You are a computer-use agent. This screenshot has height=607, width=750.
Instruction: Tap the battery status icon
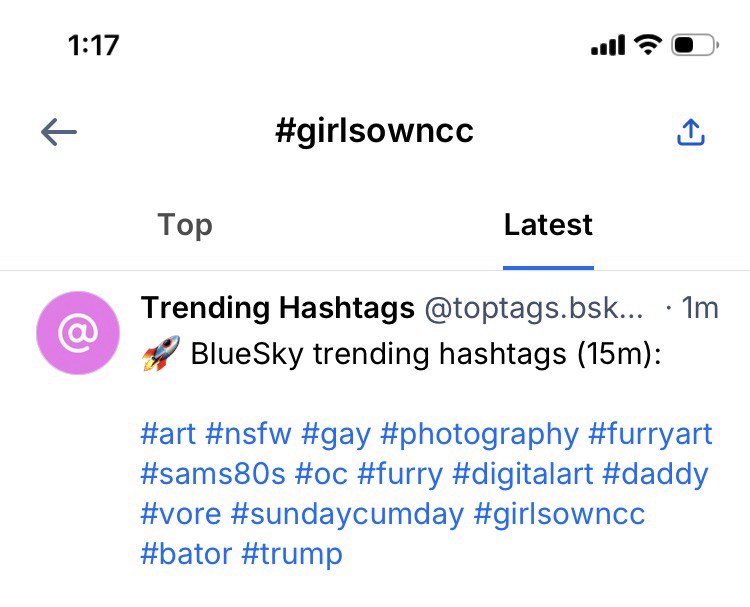pos(694,45)
